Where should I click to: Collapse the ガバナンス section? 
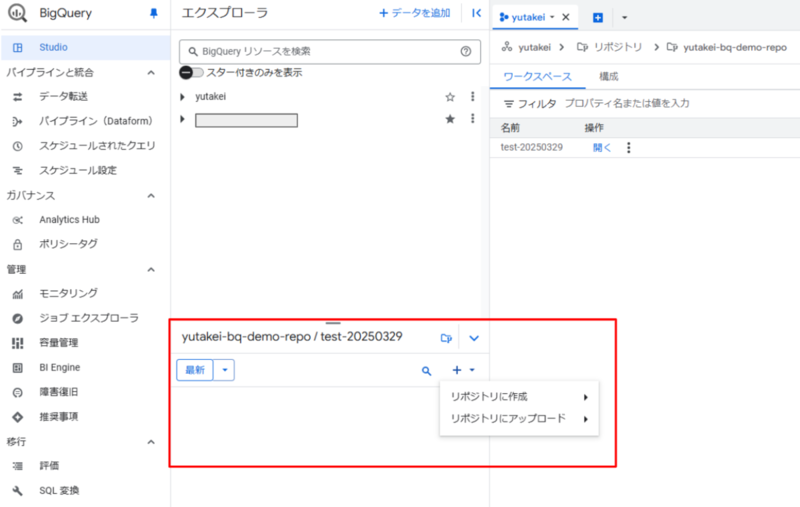[151, 195]
